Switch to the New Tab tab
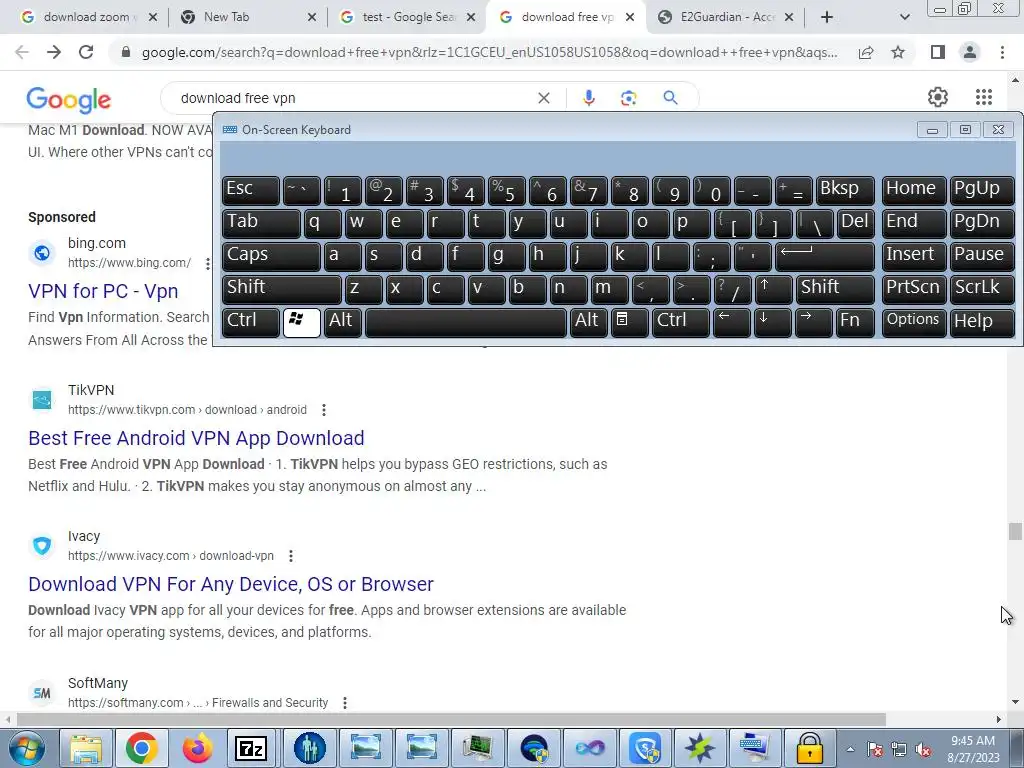This screenshot has width=1024, height=768. [248, 17]
